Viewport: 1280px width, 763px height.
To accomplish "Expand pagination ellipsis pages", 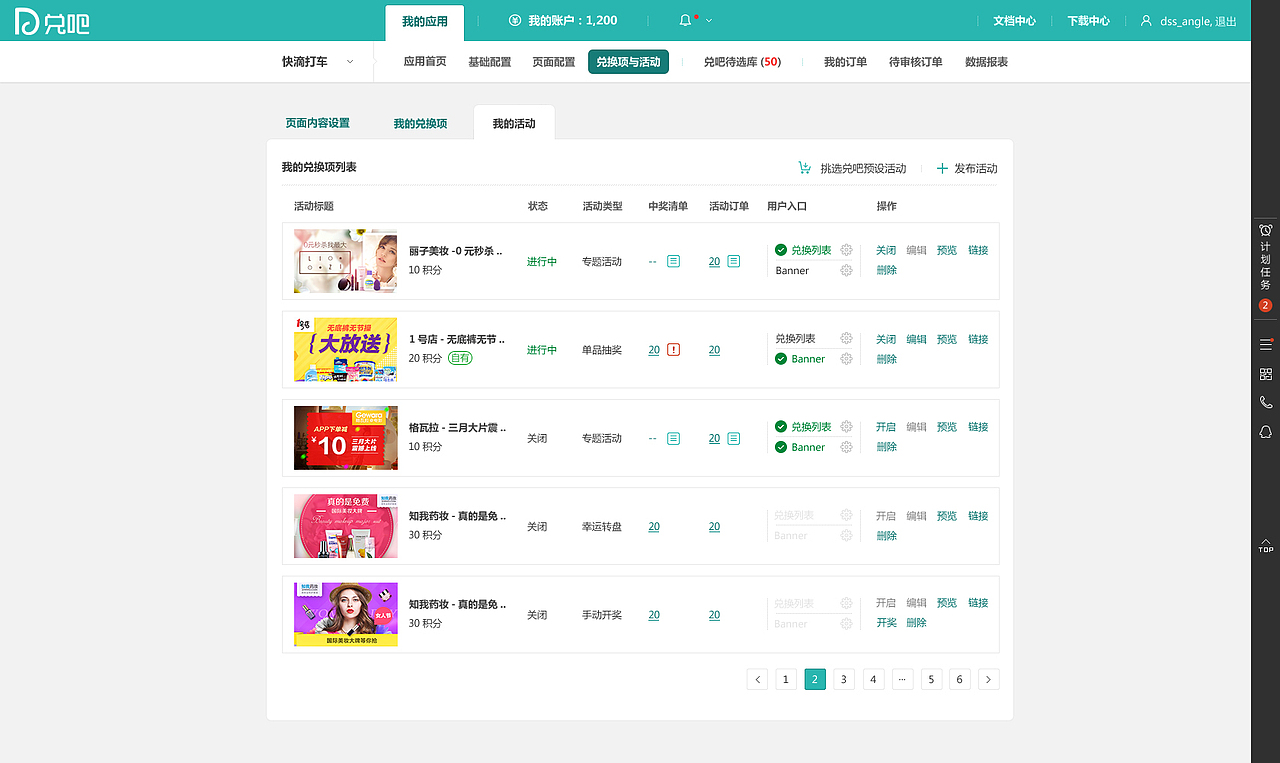I will point(902,680).
